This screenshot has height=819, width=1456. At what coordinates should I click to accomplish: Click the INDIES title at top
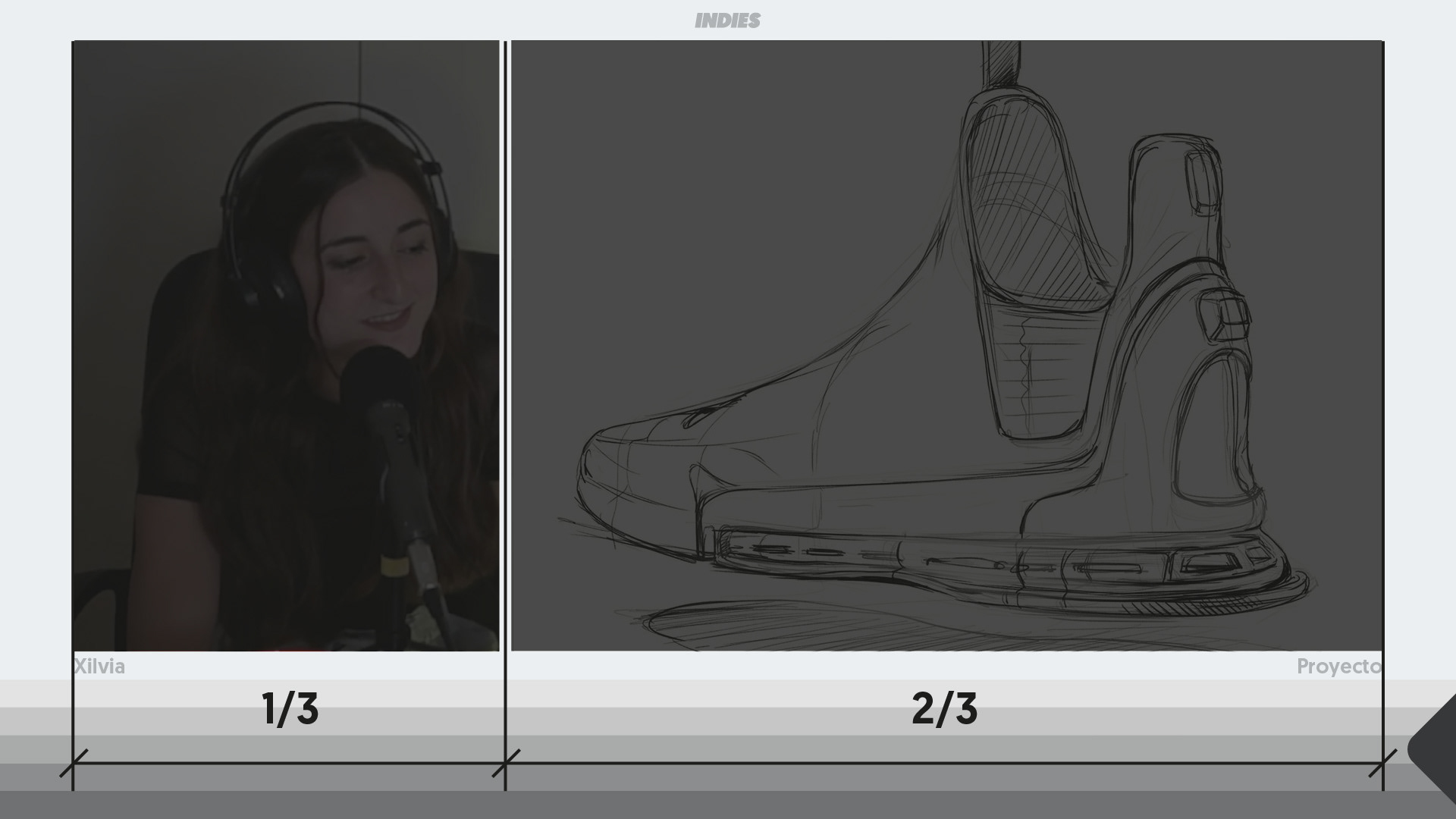coord(727,20)
